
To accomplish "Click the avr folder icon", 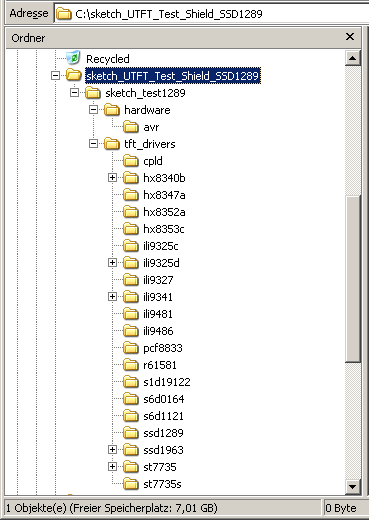I will (131, 126).
